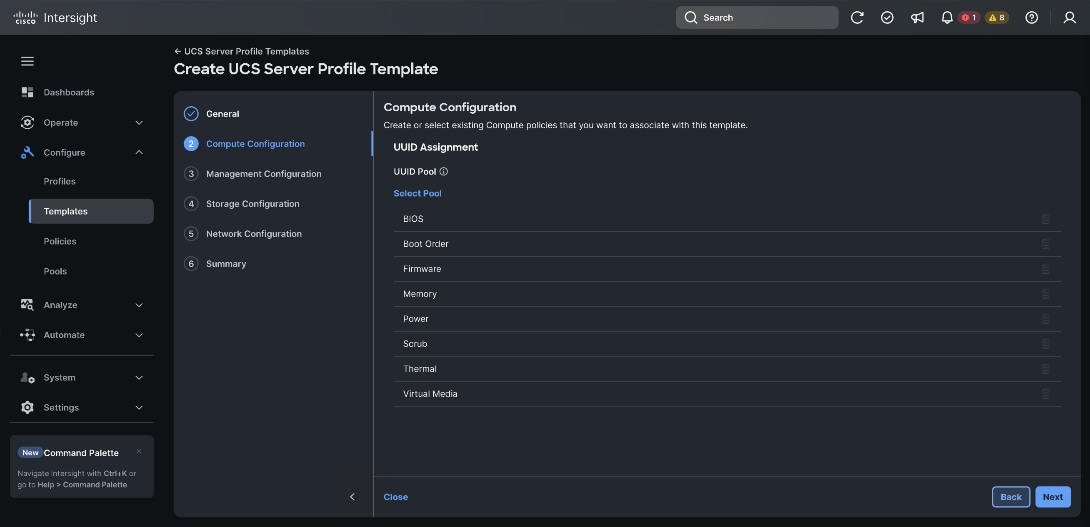The image size is (1090, 527).
Task: Click the Cisco Intersight logo
Action: [x=56, y=17]
